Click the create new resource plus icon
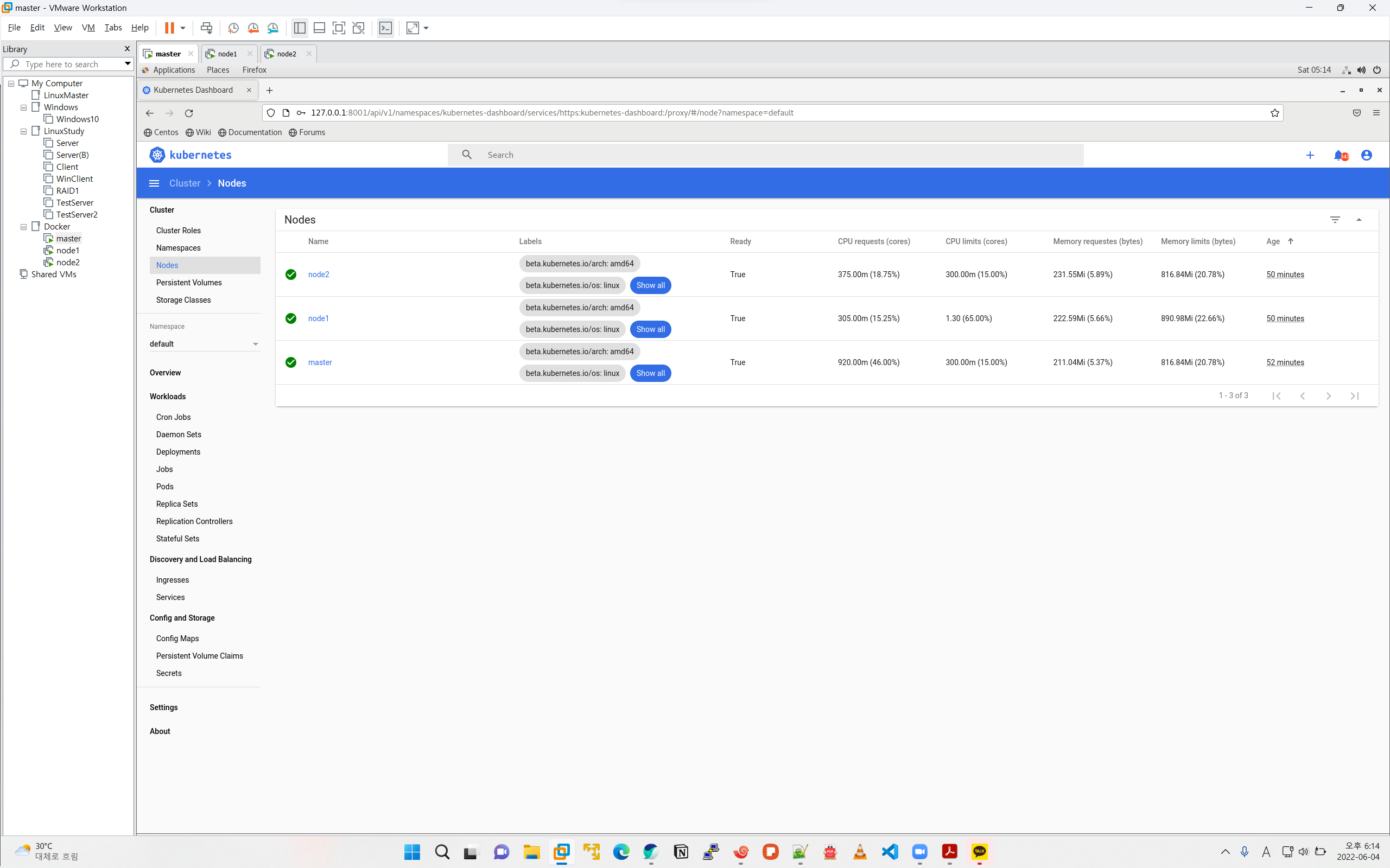The width and height of the screenshot is (1390, 868). click(x=1310, y=155)
